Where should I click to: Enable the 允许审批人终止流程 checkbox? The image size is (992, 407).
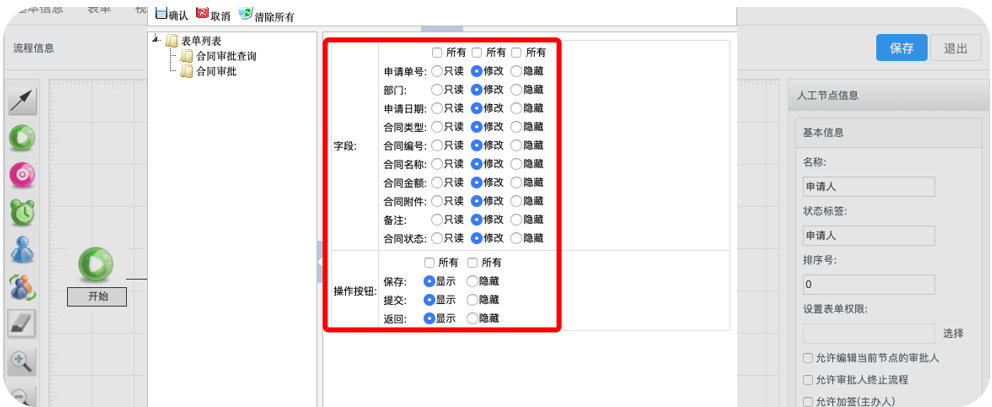click(x=808, y=380)
